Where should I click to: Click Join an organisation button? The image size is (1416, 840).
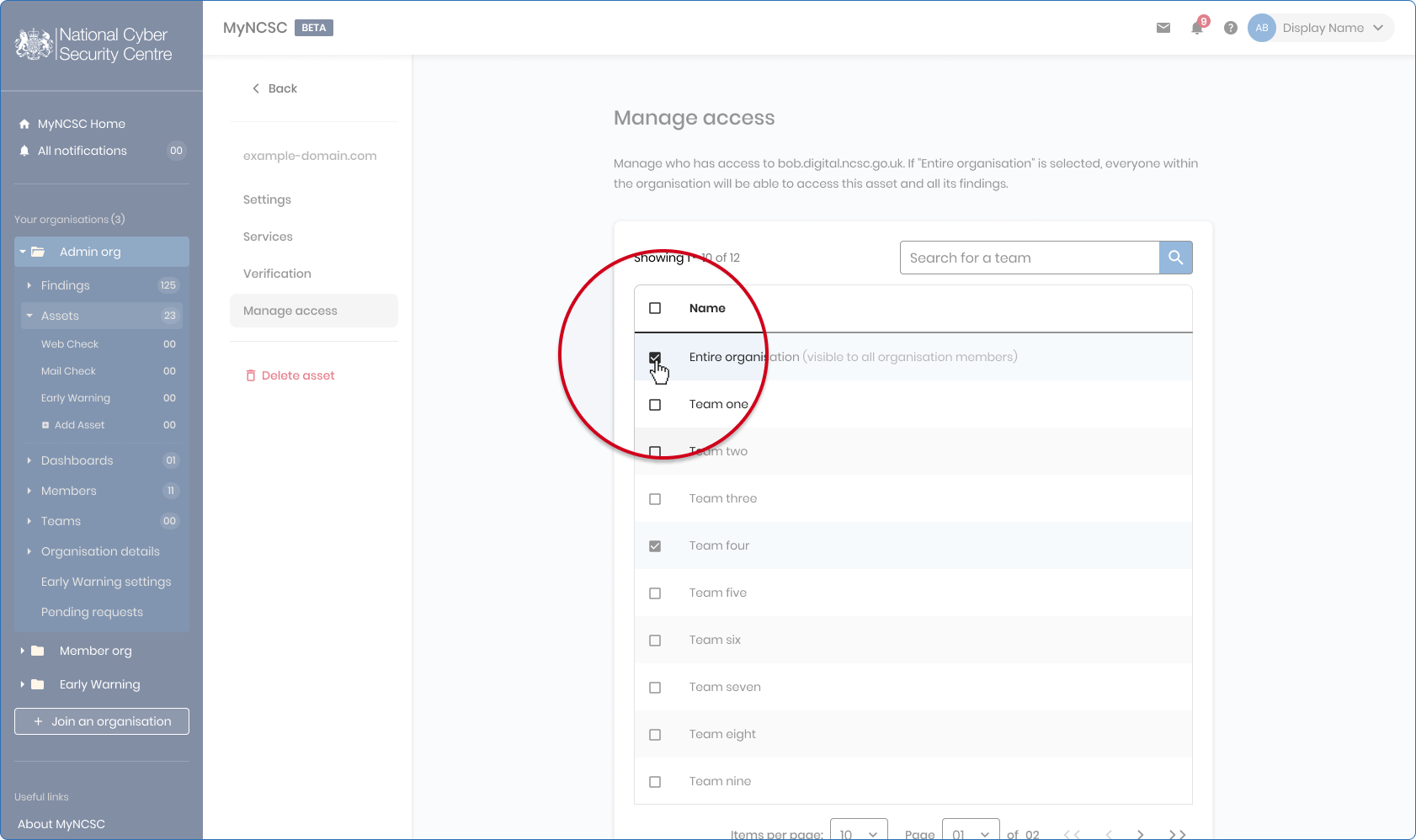(102, 721)
